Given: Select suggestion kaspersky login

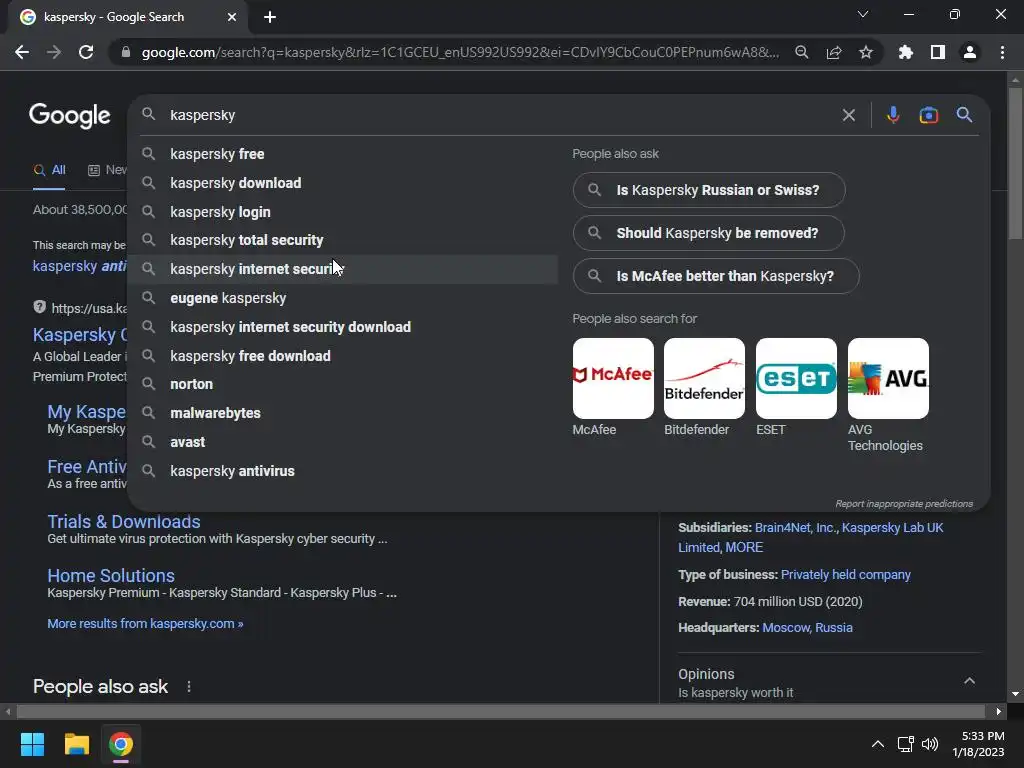Looking at the screenshot, I should (343, 212).
